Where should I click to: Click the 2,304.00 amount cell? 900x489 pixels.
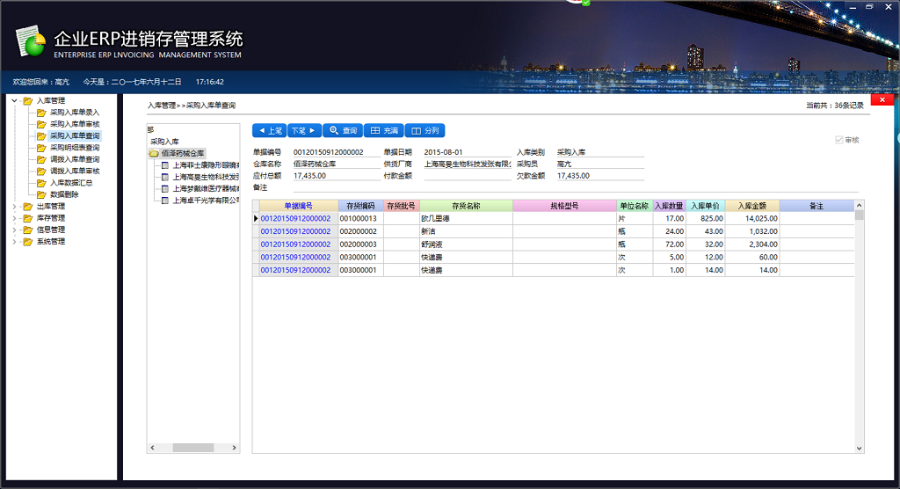click(x=752, y=244)
